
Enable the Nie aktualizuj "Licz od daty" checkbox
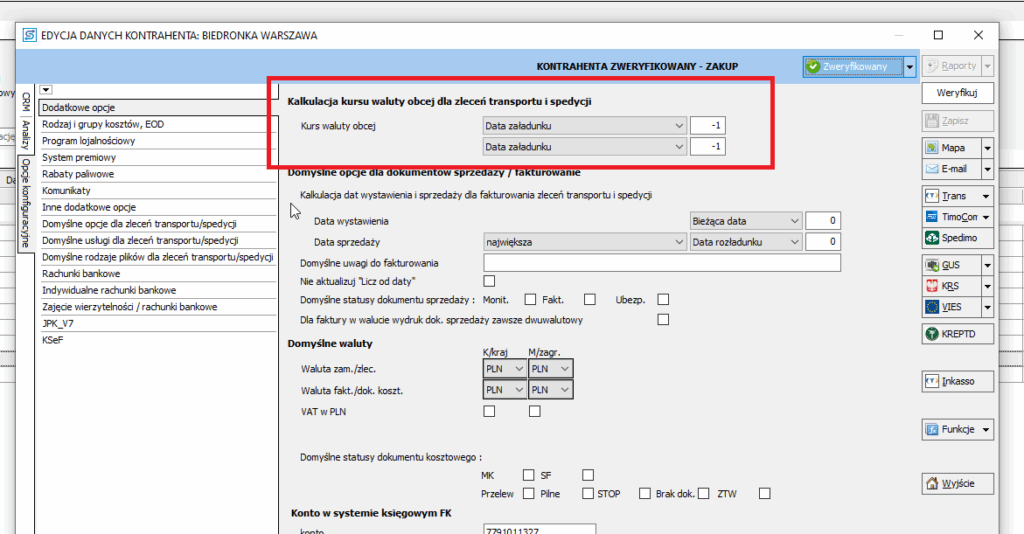pyautogui.click(x=490, y=281)
